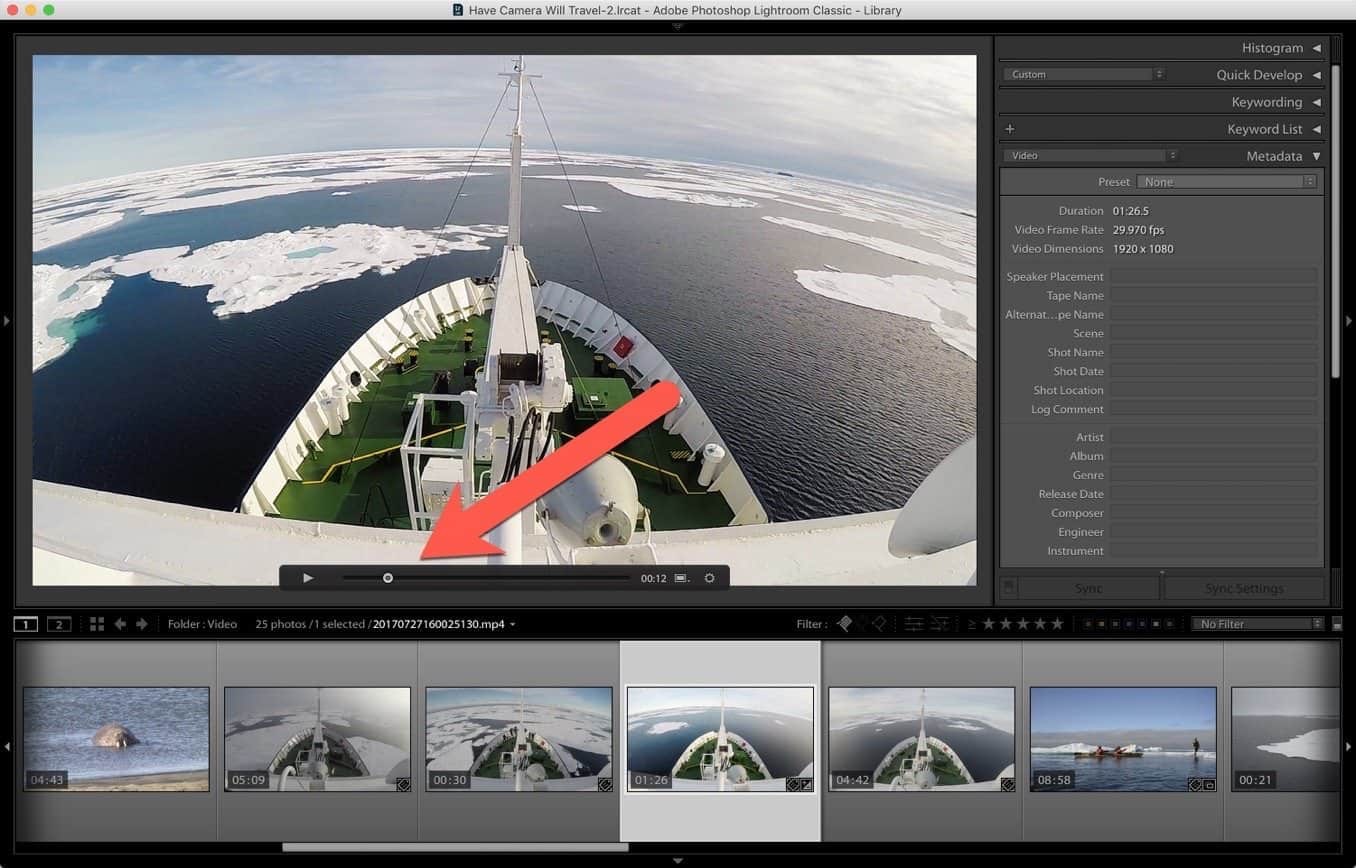Open the Preset None selector in Metadata
The height and width of the screenshot is (868, 1356).
1227,181
